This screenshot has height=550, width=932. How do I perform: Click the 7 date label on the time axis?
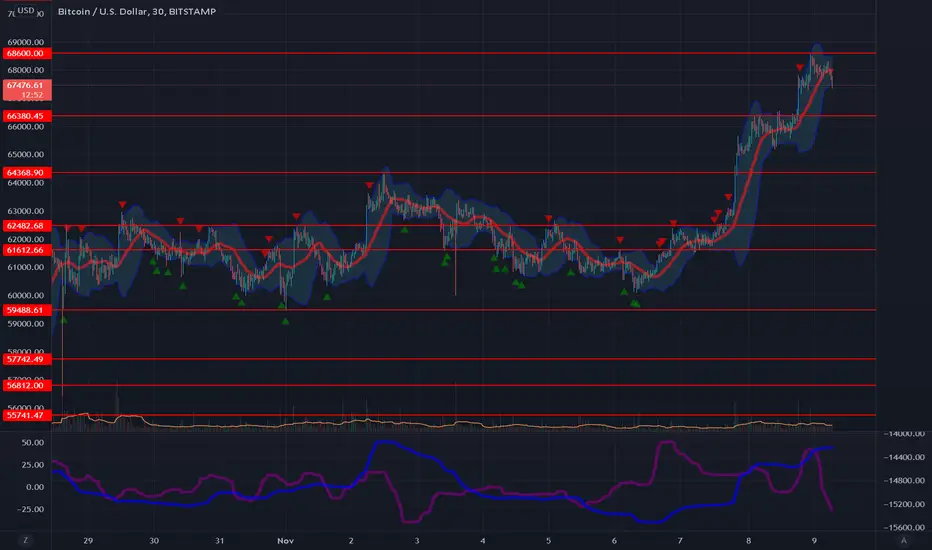(680, 540)
